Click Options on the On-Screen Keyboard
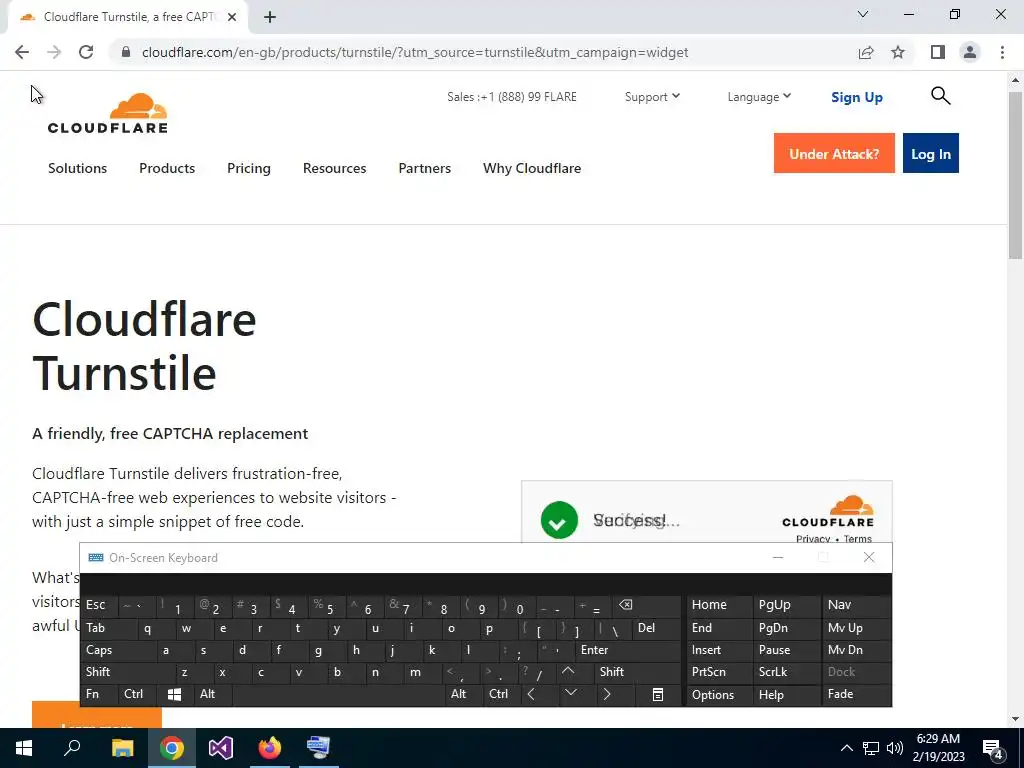 (718, 694)
